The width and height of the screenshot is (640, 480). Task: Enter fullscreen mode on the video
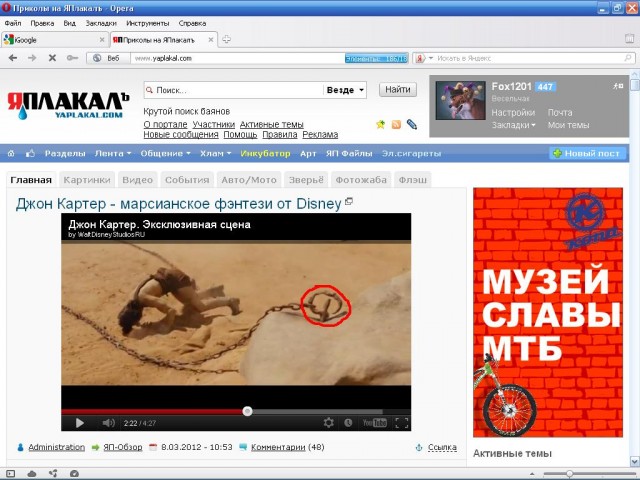[400, 423]
